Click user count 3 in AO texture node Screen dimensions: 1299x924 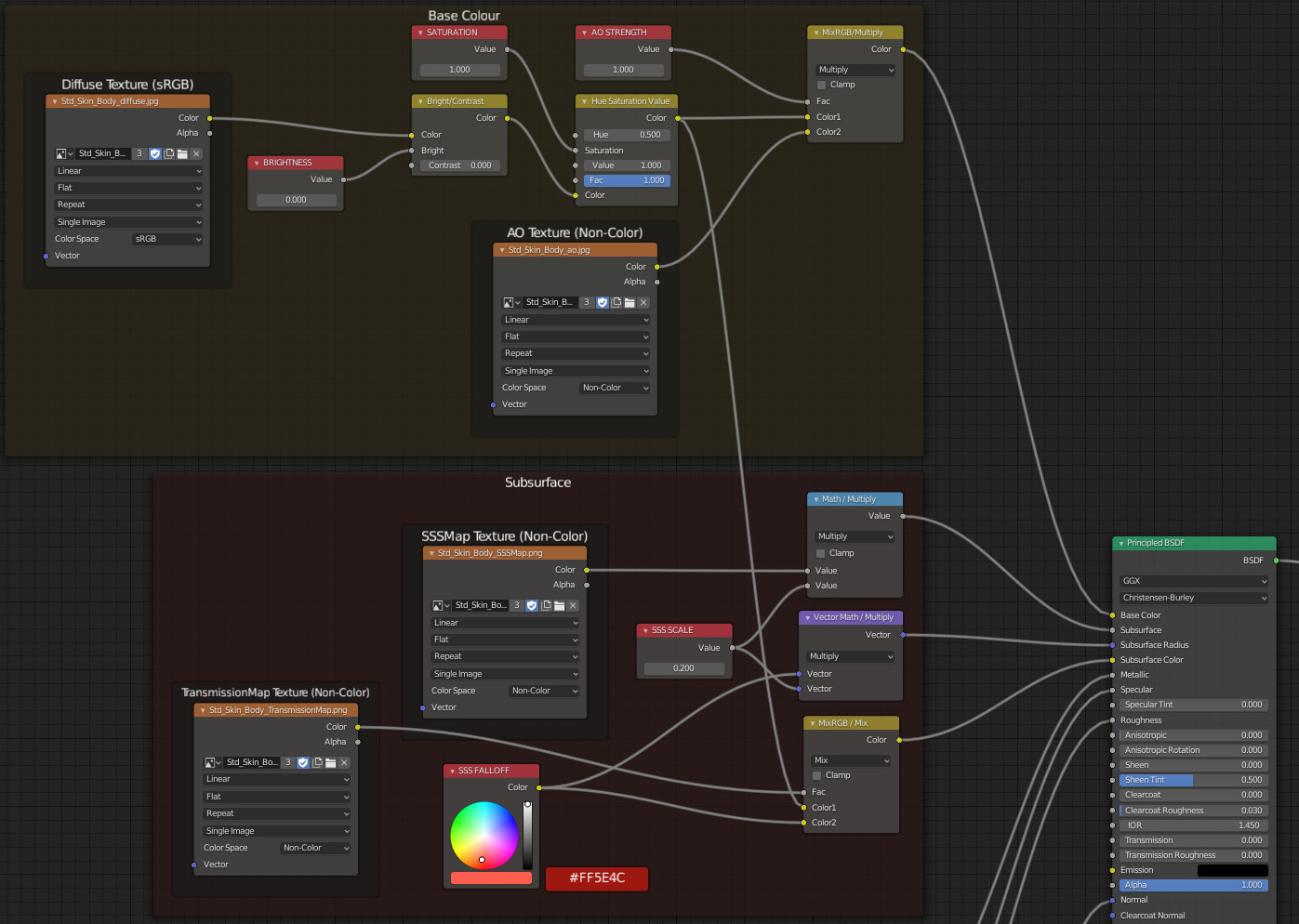(587, 302)
